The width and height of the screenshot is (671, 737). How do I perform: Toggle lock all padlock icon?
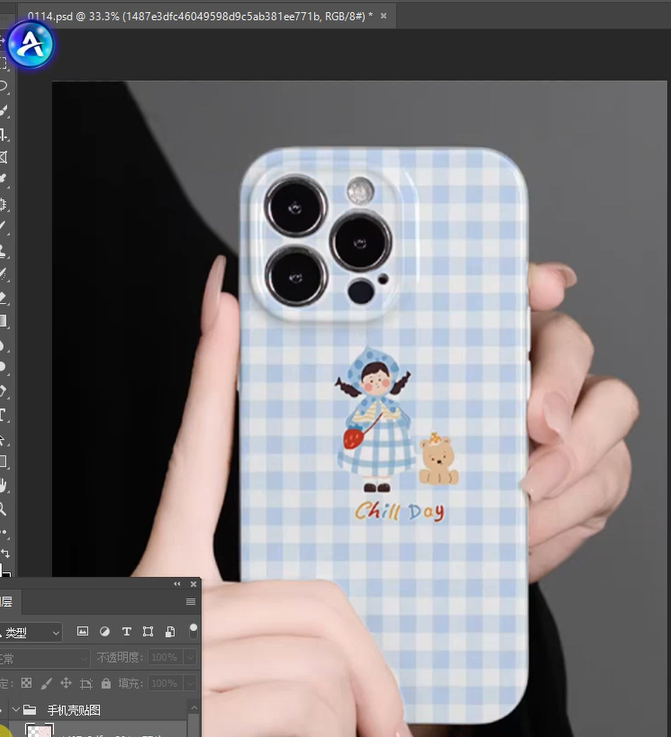click(106, 683)
